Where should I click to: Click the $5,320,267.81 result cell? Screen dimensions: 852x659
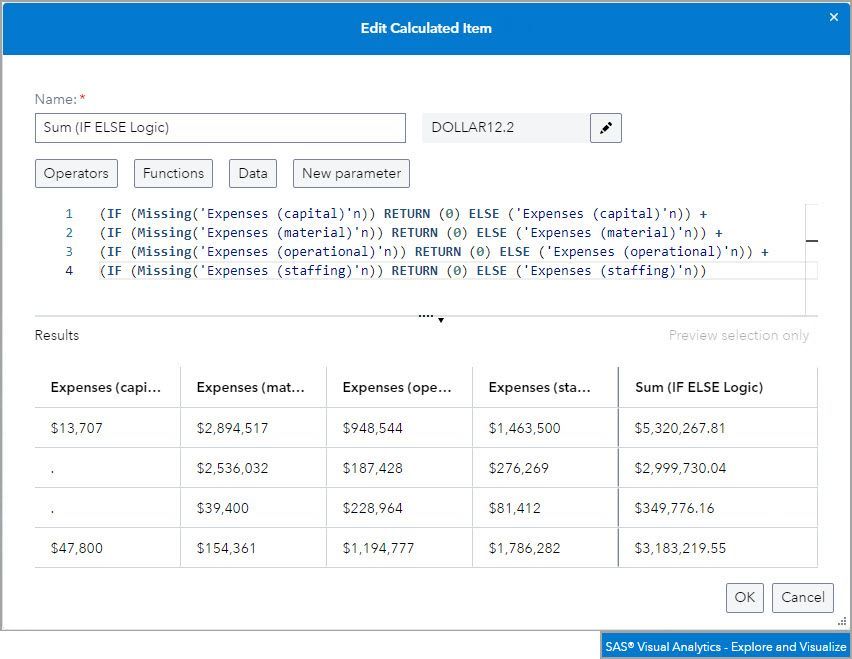coord(680,428)
